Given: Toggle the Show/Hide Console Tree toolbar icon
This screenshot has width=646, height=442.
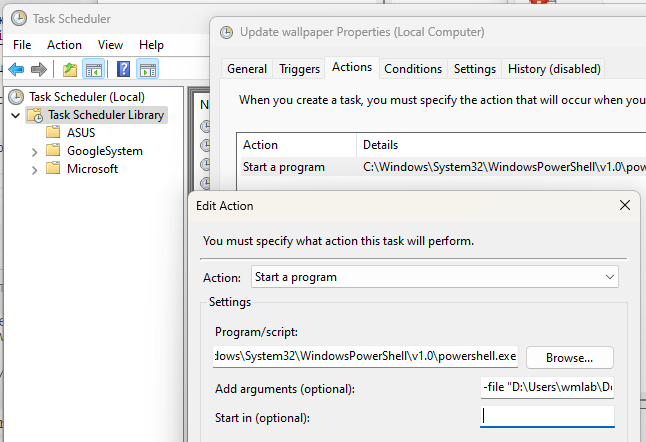Looking at the screenshot, I should (x=93, y=69).
